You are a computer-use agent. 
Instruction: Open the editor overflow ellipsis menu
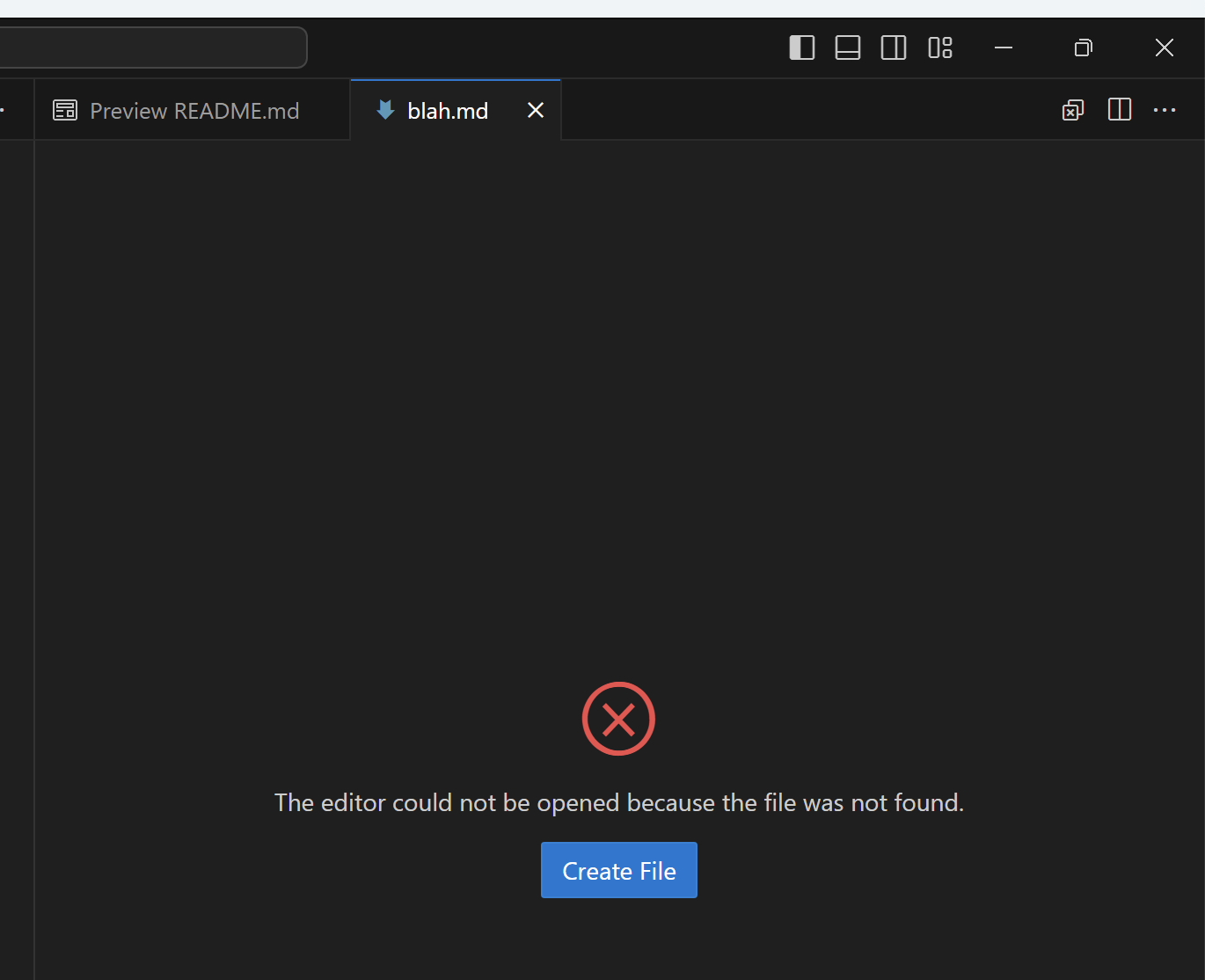(x=1165, y=110)
